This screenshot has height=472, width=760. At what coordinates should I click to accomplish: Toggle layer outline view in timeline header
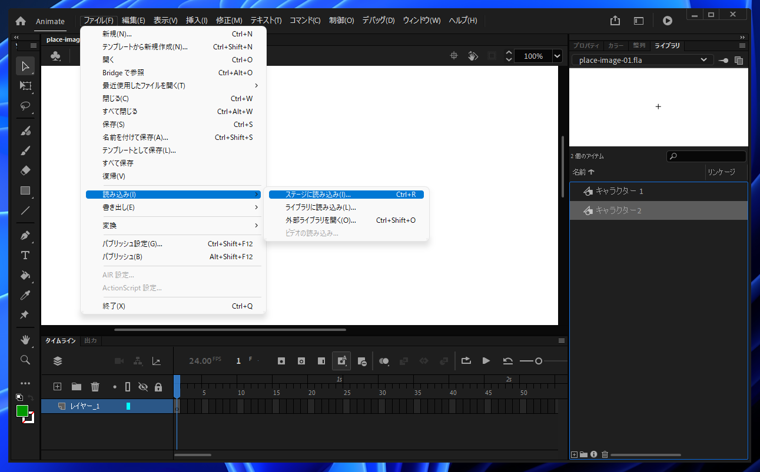(x=127, y=387)
